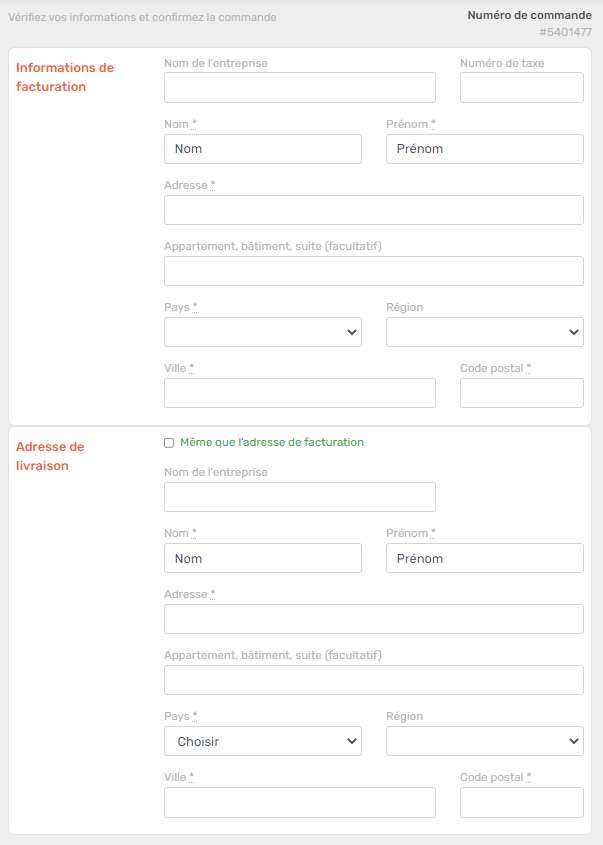Focus the billing Nom de l'entreprise field
Viewport: 603px width, 845px height.
point(300,87)
